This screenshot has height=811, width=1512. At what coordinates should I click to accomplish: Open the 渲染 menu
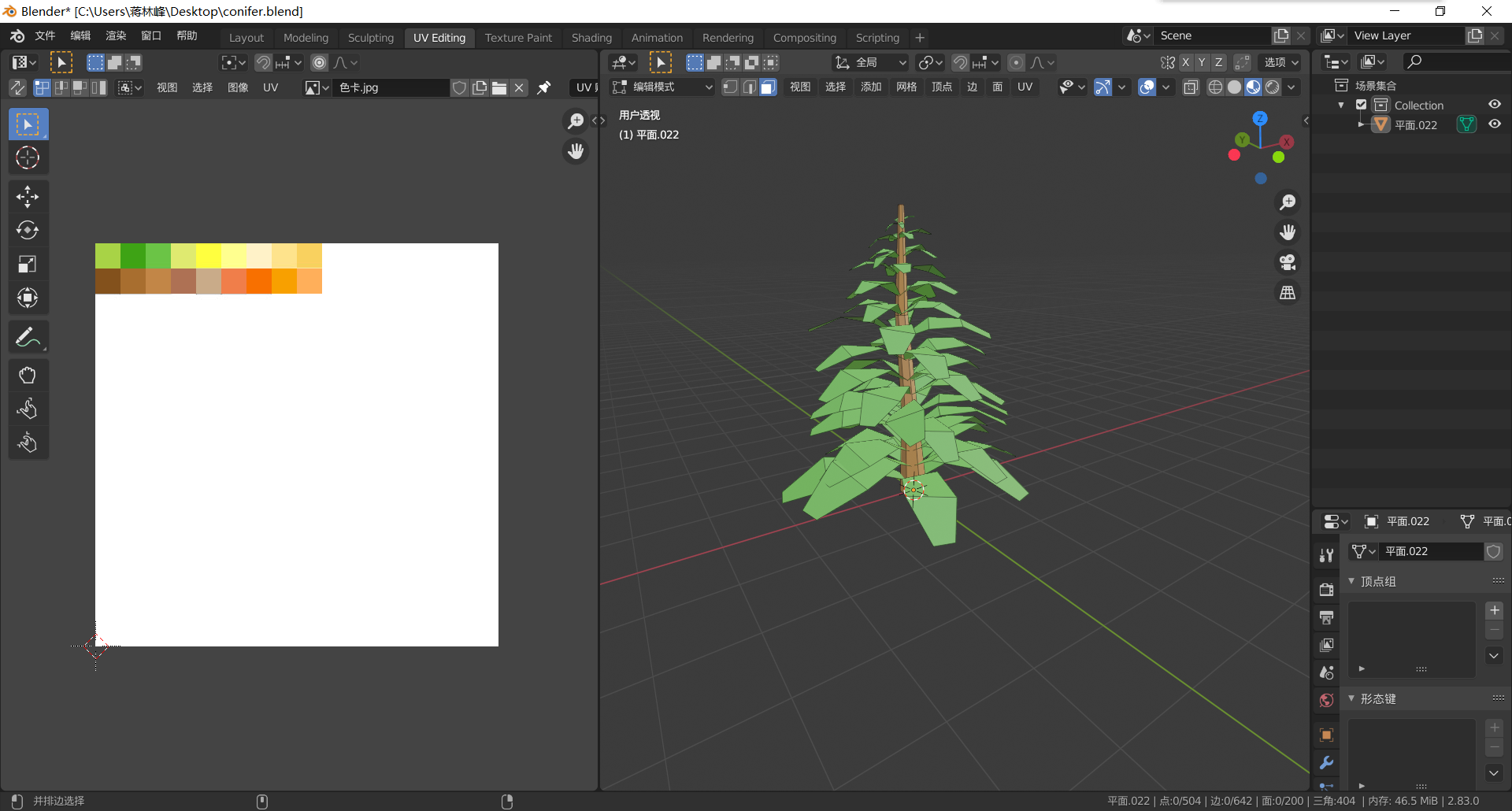(x=116, y=35)
